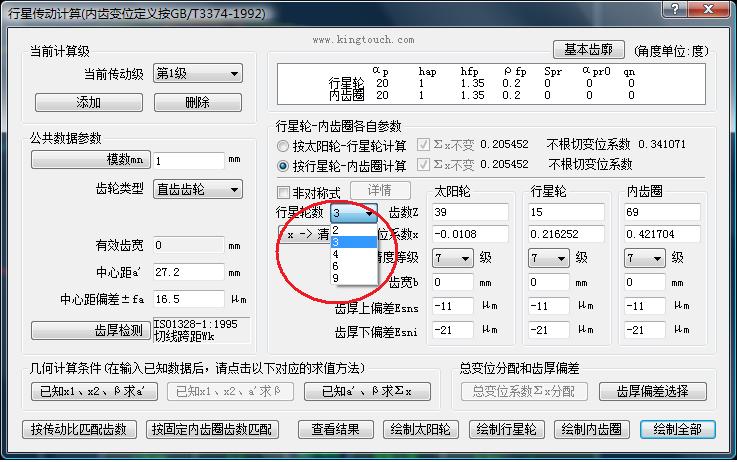Collapse the 行星轮数 combo box arrow

[370, 213]
